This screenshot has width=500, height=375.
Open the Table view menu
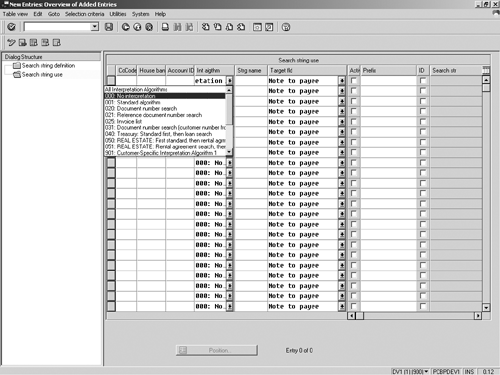pyautogui.click(x=15, y=14)
